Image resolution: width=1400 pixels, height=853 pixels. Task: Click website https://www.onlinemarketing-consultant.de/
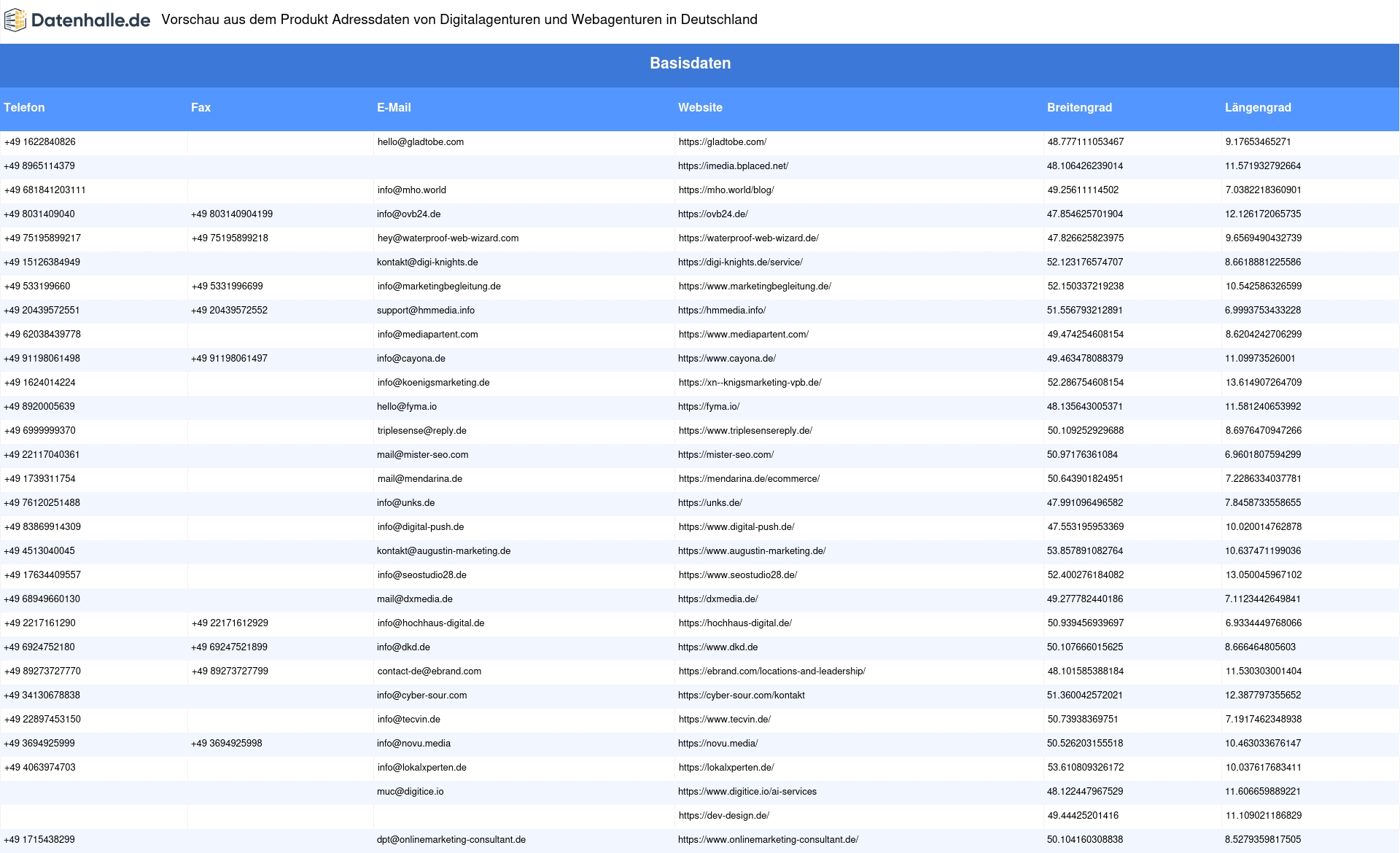(x=768, y=840)
